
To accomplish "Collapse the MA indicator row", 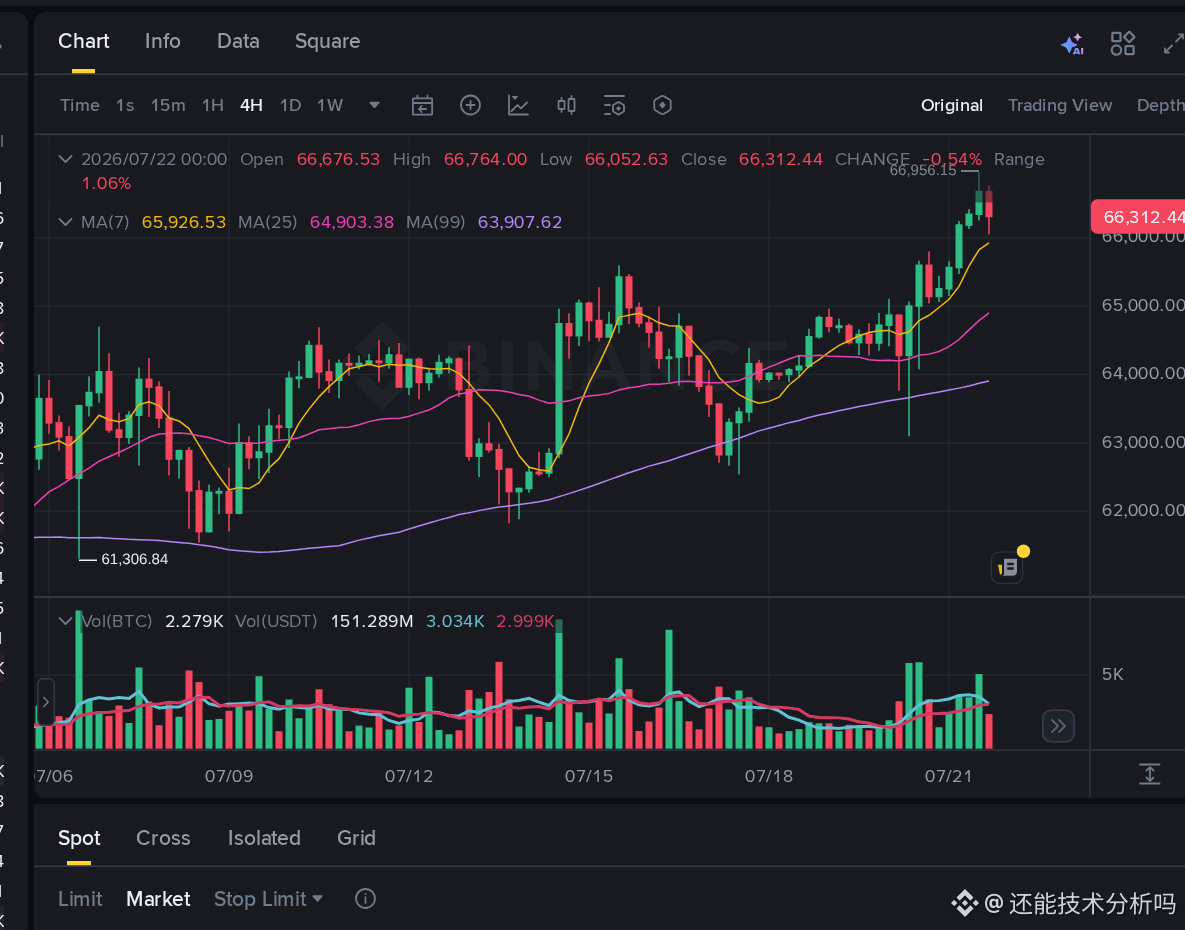I will [x=66, y=222].
